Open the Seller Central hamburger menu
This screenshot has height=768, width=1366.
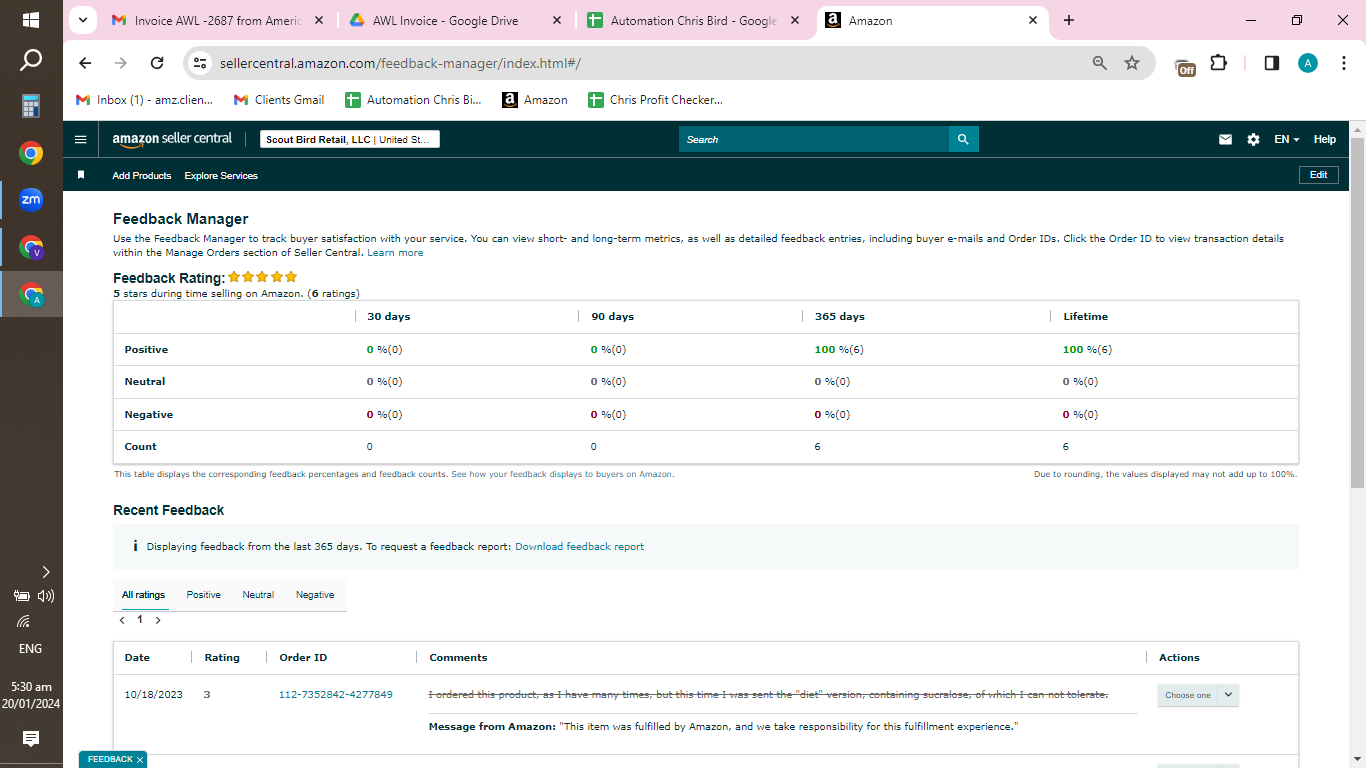[81, 139]
